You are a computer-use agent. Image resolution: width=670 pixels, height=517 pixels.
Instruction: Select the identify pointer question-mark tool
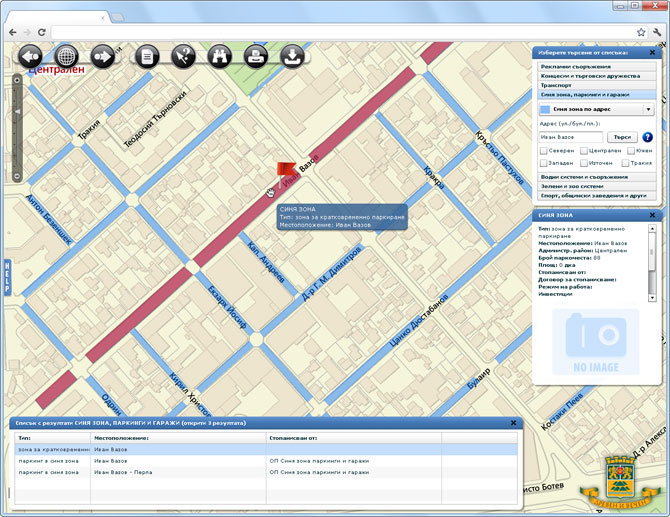click(183, 56)
